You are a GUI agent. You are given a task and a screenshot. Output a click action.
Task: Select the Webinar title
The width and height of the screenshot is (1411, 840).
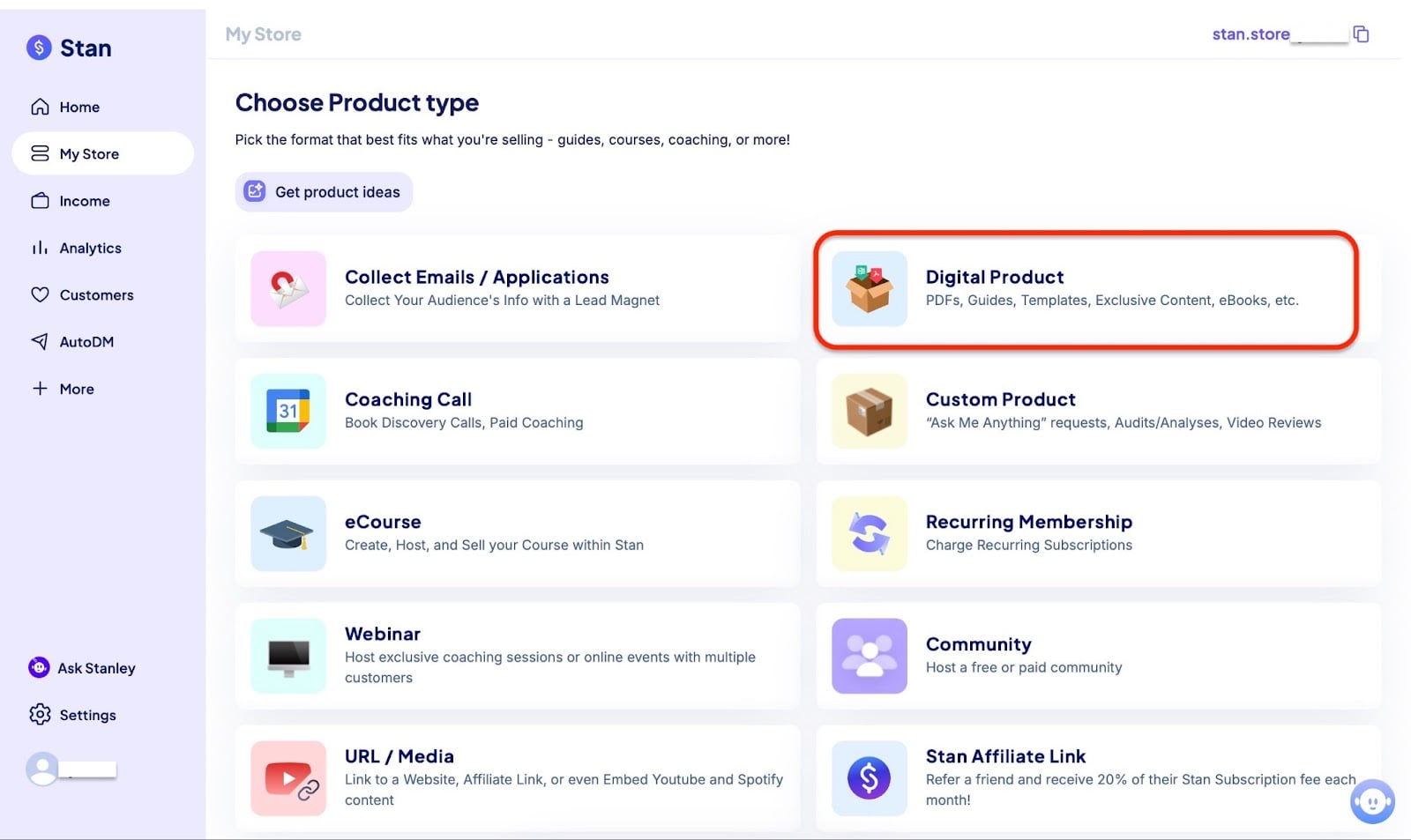[x=383, y=634]
